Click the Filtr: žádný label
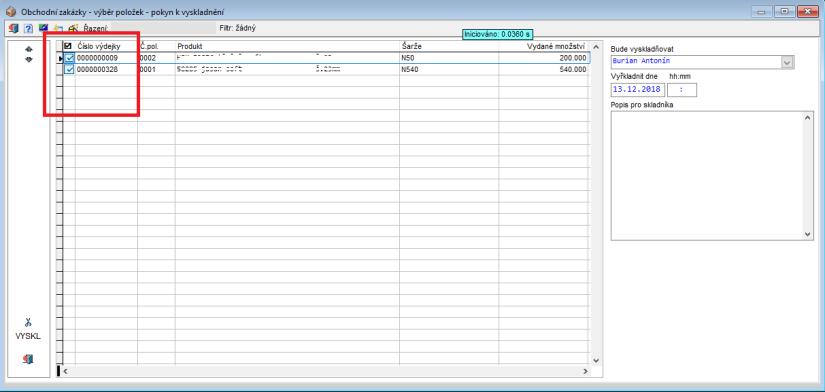Viewport: 825px width, 392px height. 237,28
